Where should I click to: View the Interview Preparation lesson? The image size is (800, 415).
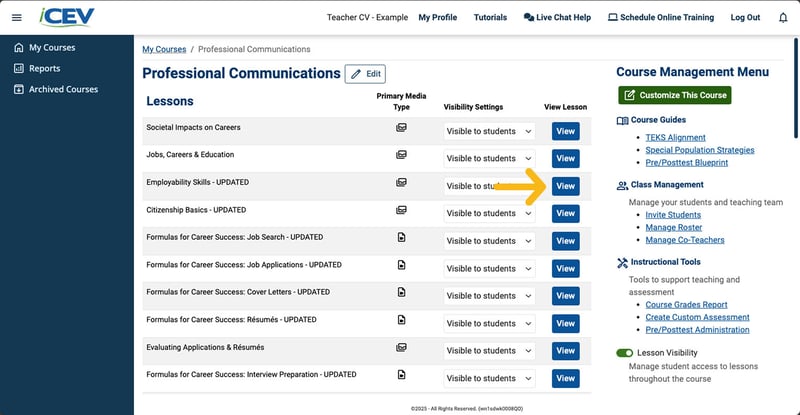(x=565, y=378)
